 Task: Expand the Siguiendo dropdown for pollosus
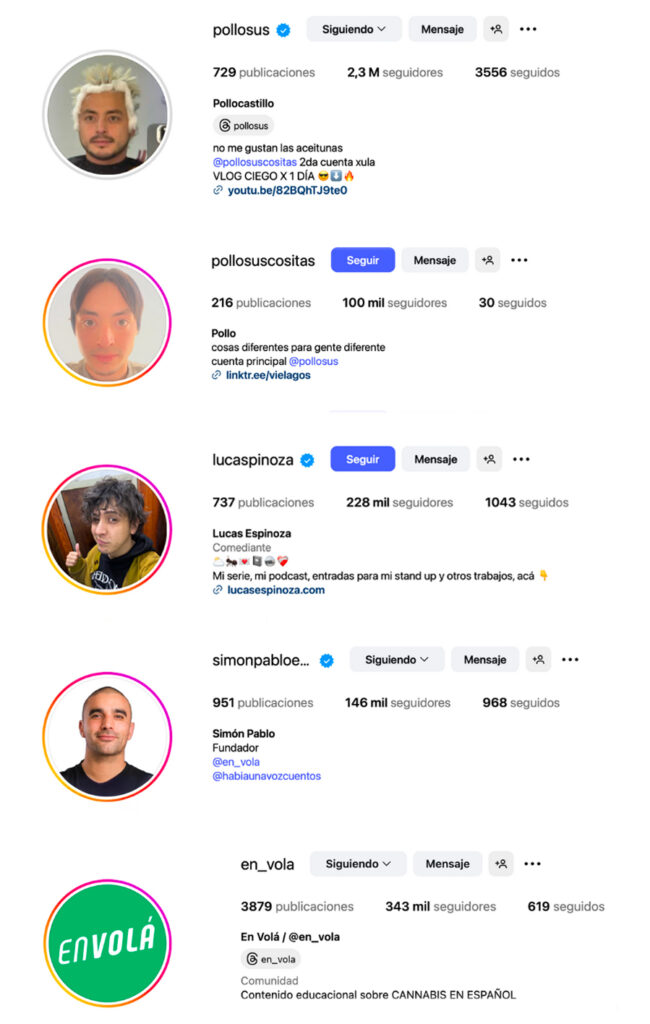[353, 29]
